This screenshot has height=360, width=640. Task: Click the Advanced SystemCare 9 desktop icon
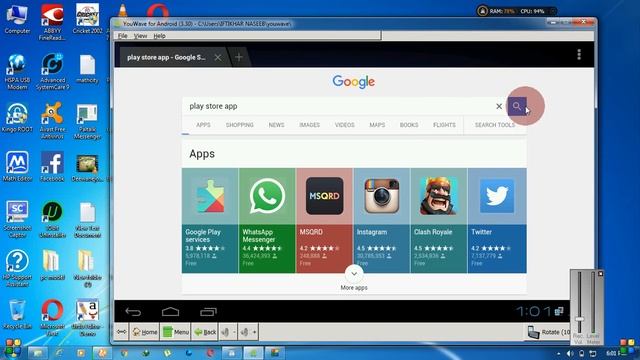click(52, 72)
